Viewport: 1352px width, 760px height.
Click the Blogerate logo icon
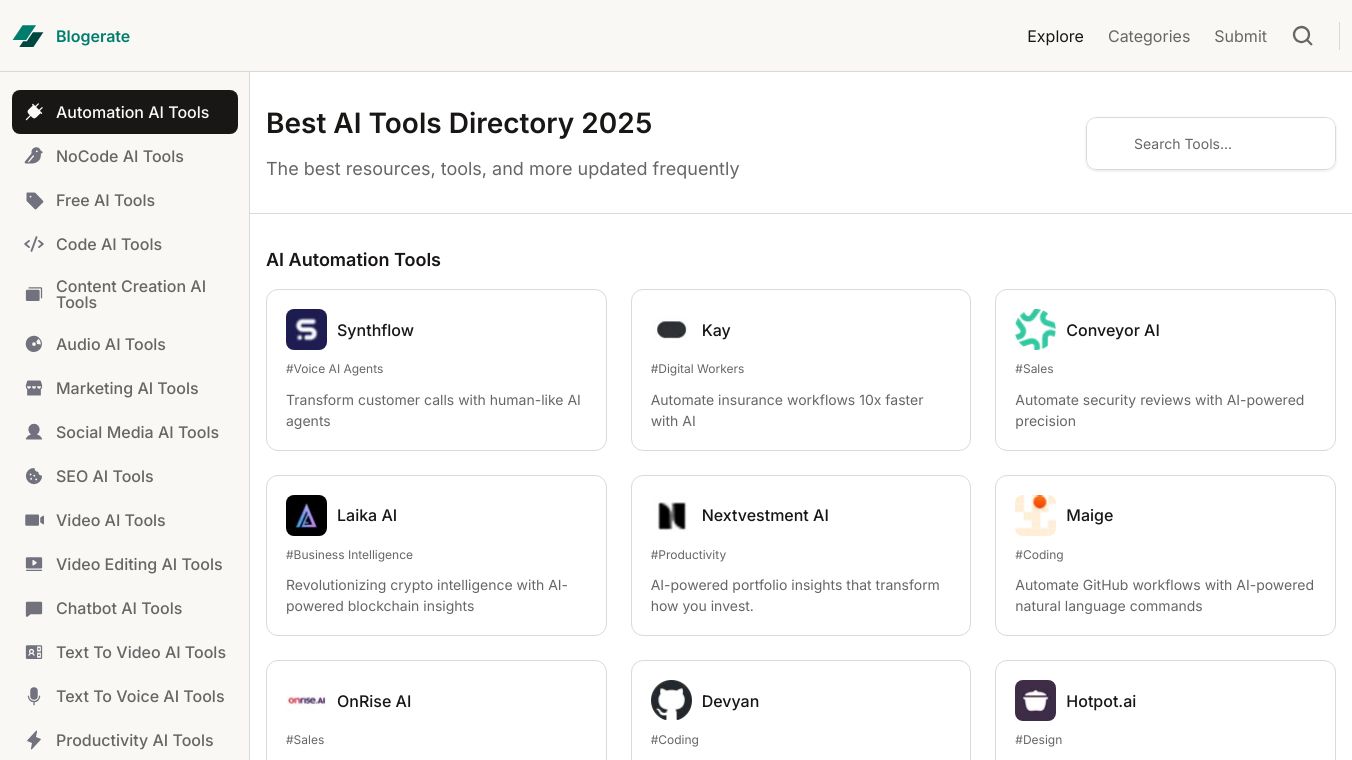28,36
